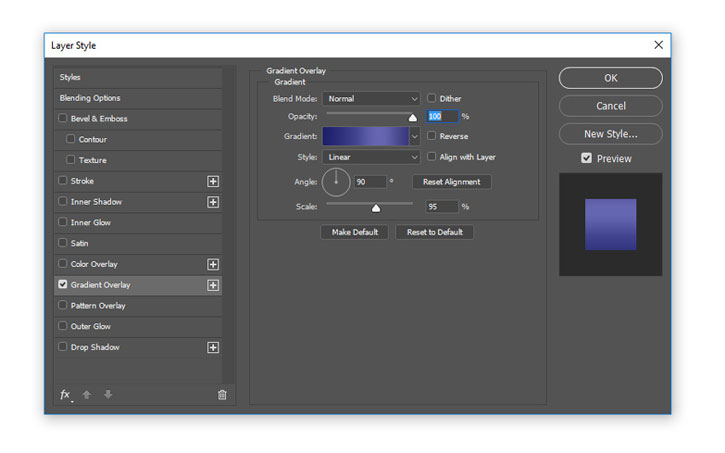Enable the Inner Shadow checkbox

pos(63,201)
